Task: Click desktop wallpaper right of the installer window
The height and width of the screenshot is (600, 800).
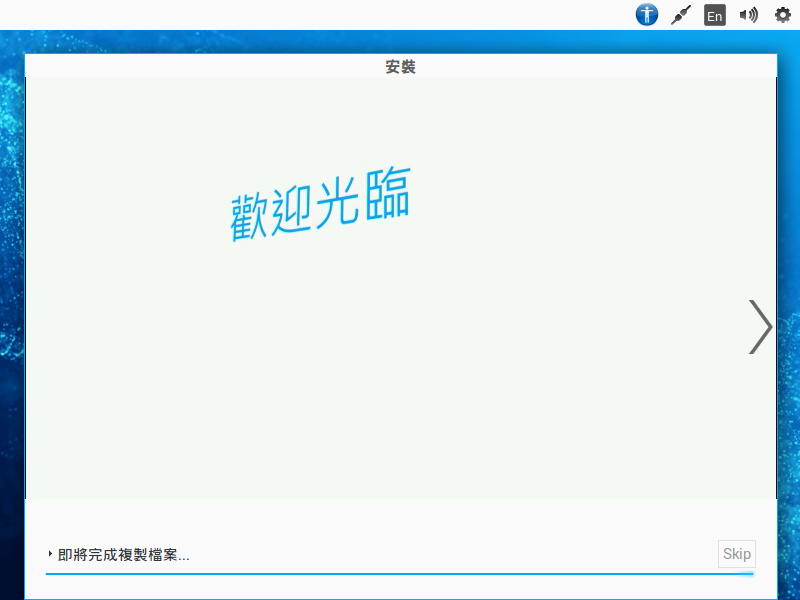Action: click(x=788, y=300)
